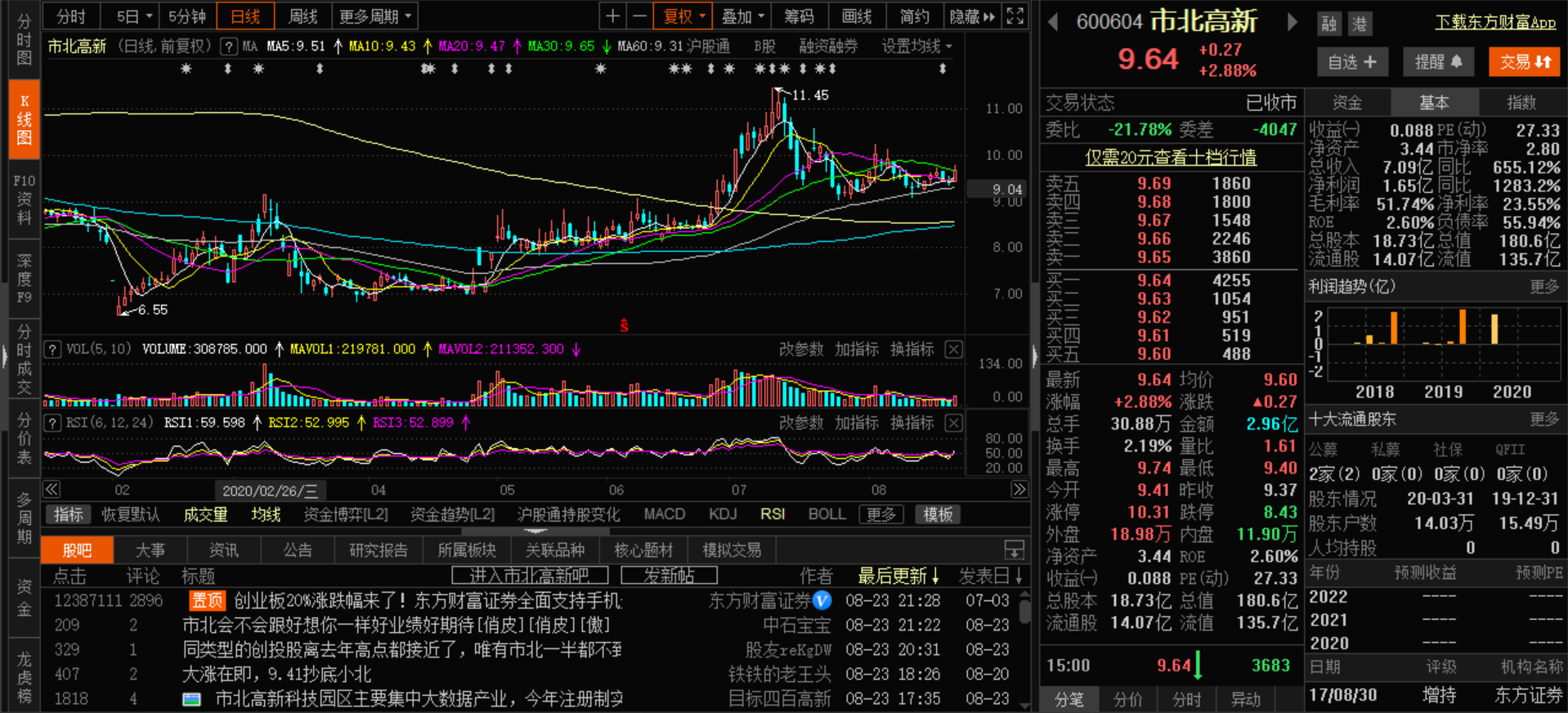The width and height of the screenshot is (1568, 713).
Task: Zoom in the K-line chart with plus icon
Action: tap(612, 16)
